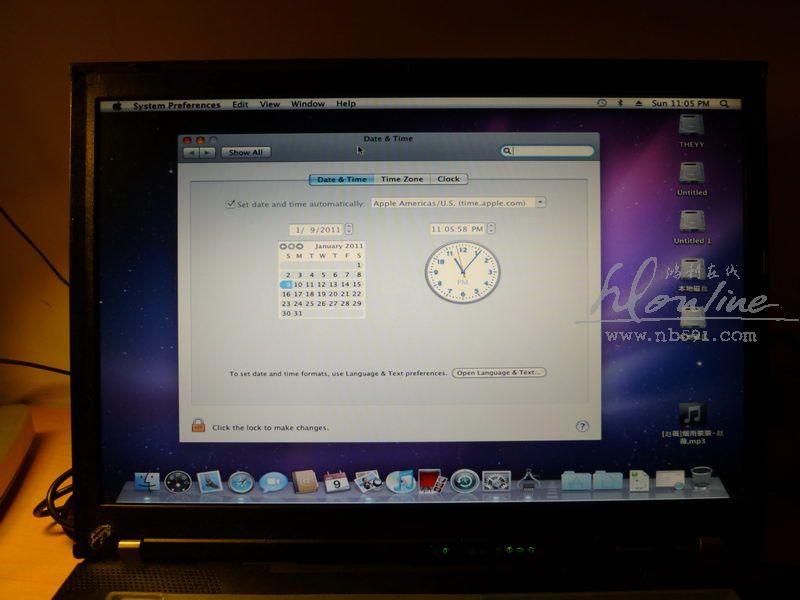Click the eject menu bar icon
The height and width of the screenshot is (600, 800).
click(638, 103)
